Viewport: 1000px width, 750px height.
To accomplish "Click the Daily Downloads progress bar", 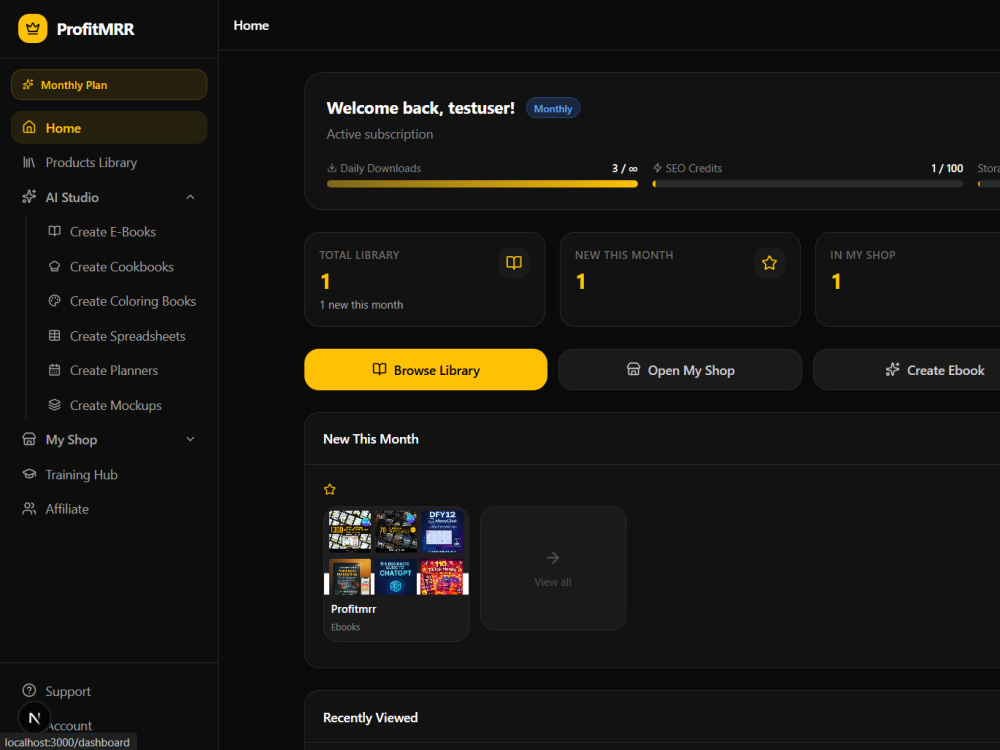I will click(482, 184).
